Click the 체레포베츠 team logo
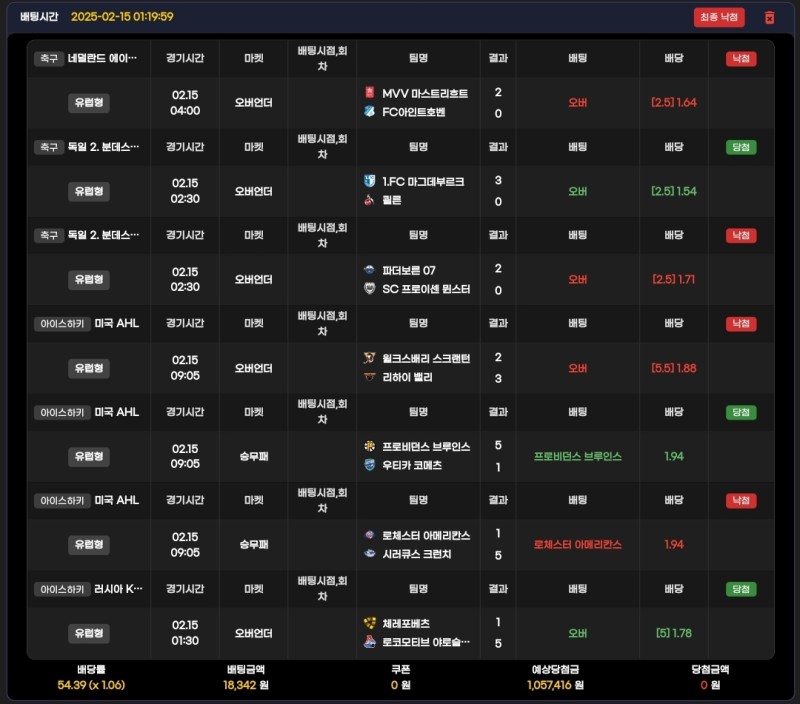Image resolution: width=800 pixels, height=704 pixels. coord(370,623)
